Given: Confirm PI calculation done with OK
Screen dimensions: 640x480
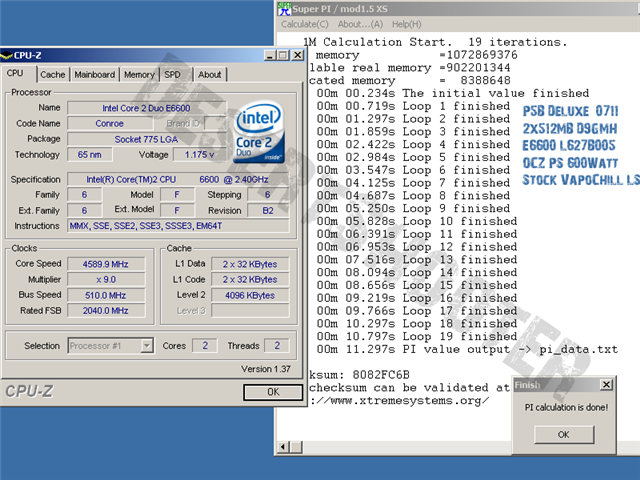Looking at the screenshot, I should pos(563,435).
